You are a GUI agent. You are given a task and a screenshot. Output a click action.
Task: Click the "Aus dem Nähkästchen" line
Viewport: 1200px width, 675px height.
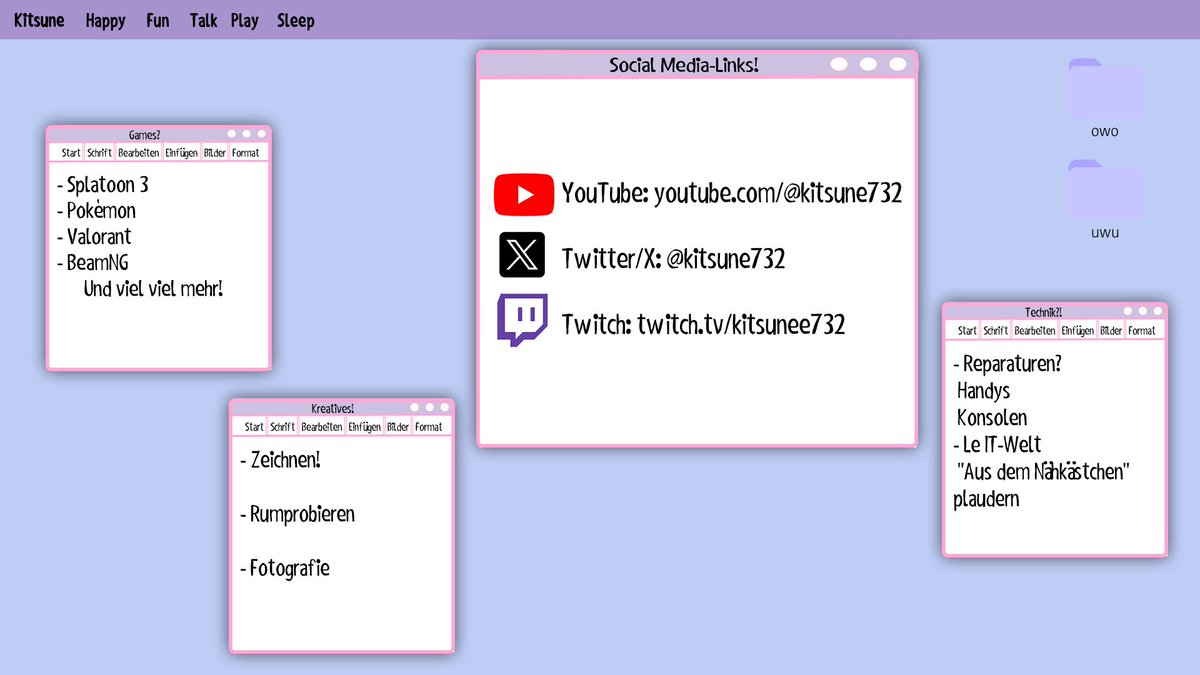click(1044, 471)
